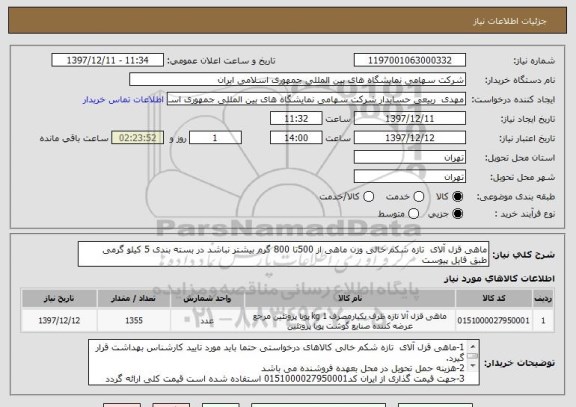Click the تاریخ نیاز column header
The height and width of the screenshot is (407, 576).
(59, 299)
